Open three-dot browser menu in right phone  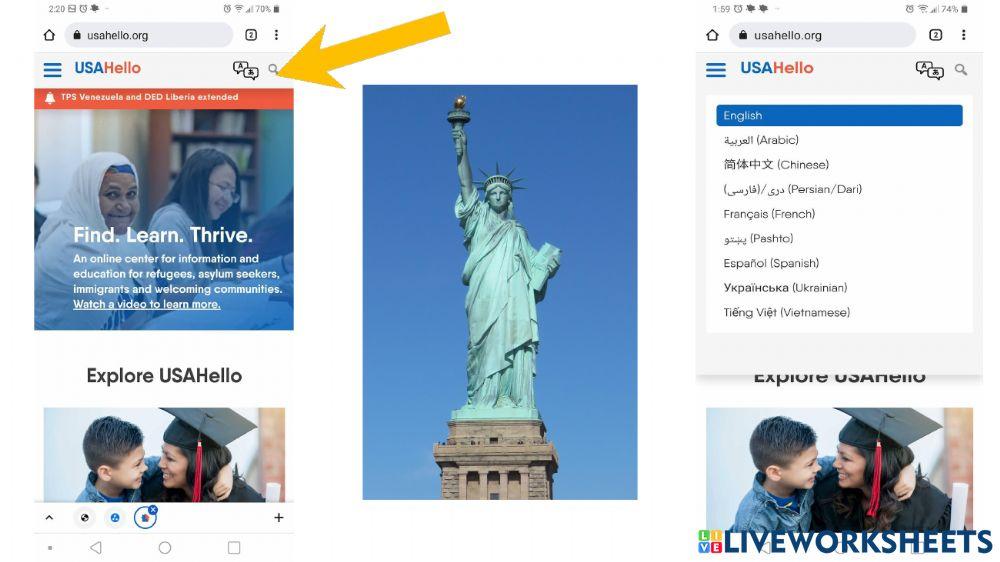964,35
